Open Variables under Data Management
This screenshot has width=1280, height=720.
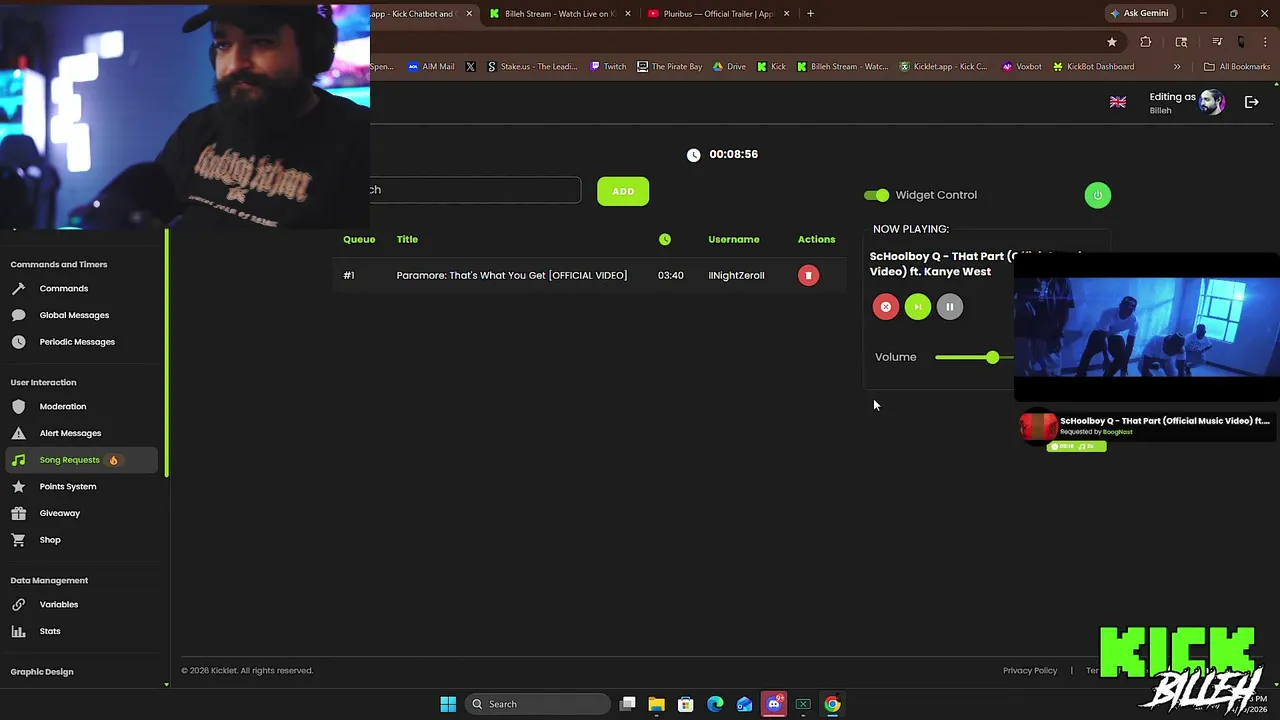click(58, 605)
